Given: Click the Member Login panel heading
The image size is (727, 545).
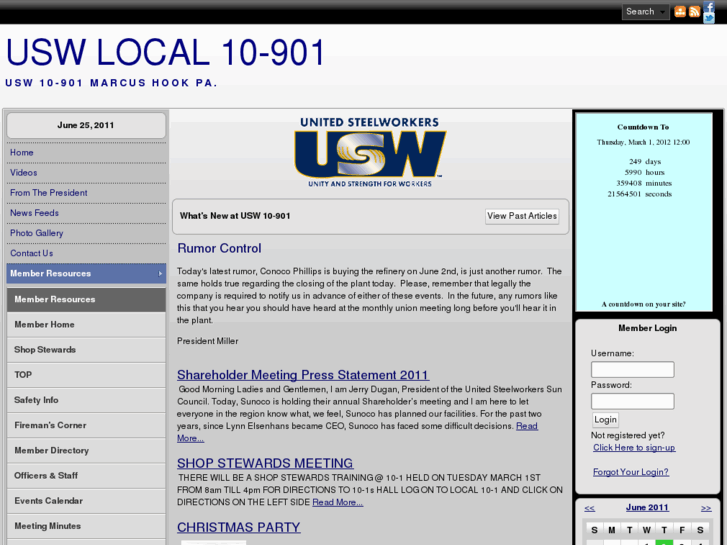Looking at the screenshot, I should tap(647, 328).
